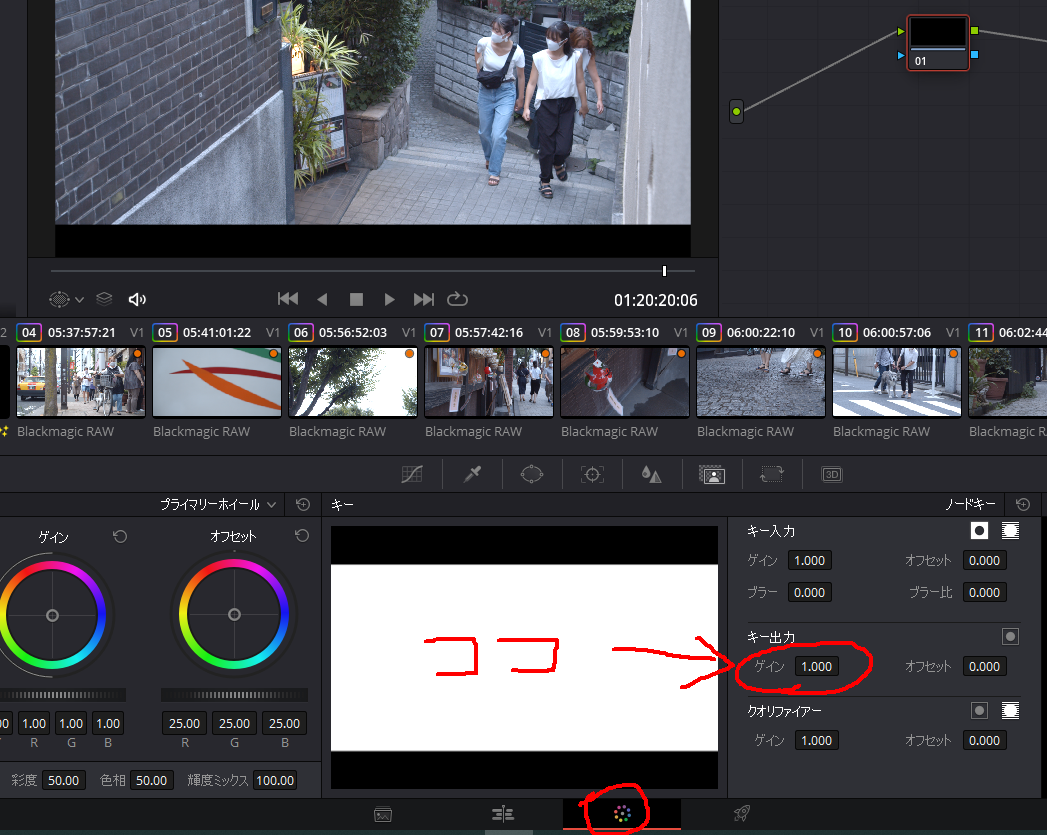The width and height of the screenshot is (1047, 835).
Task: Click the Offset red 25.00 value
Action: point(184,724)
